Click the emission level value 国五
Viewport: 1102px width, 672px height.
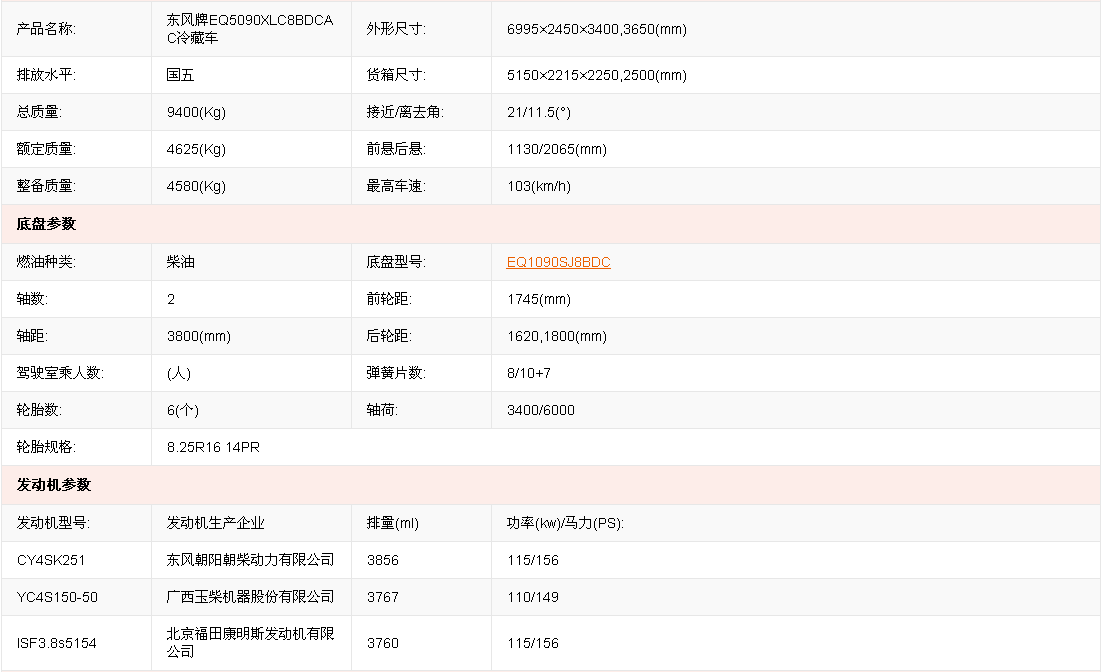tap(181, 75)
